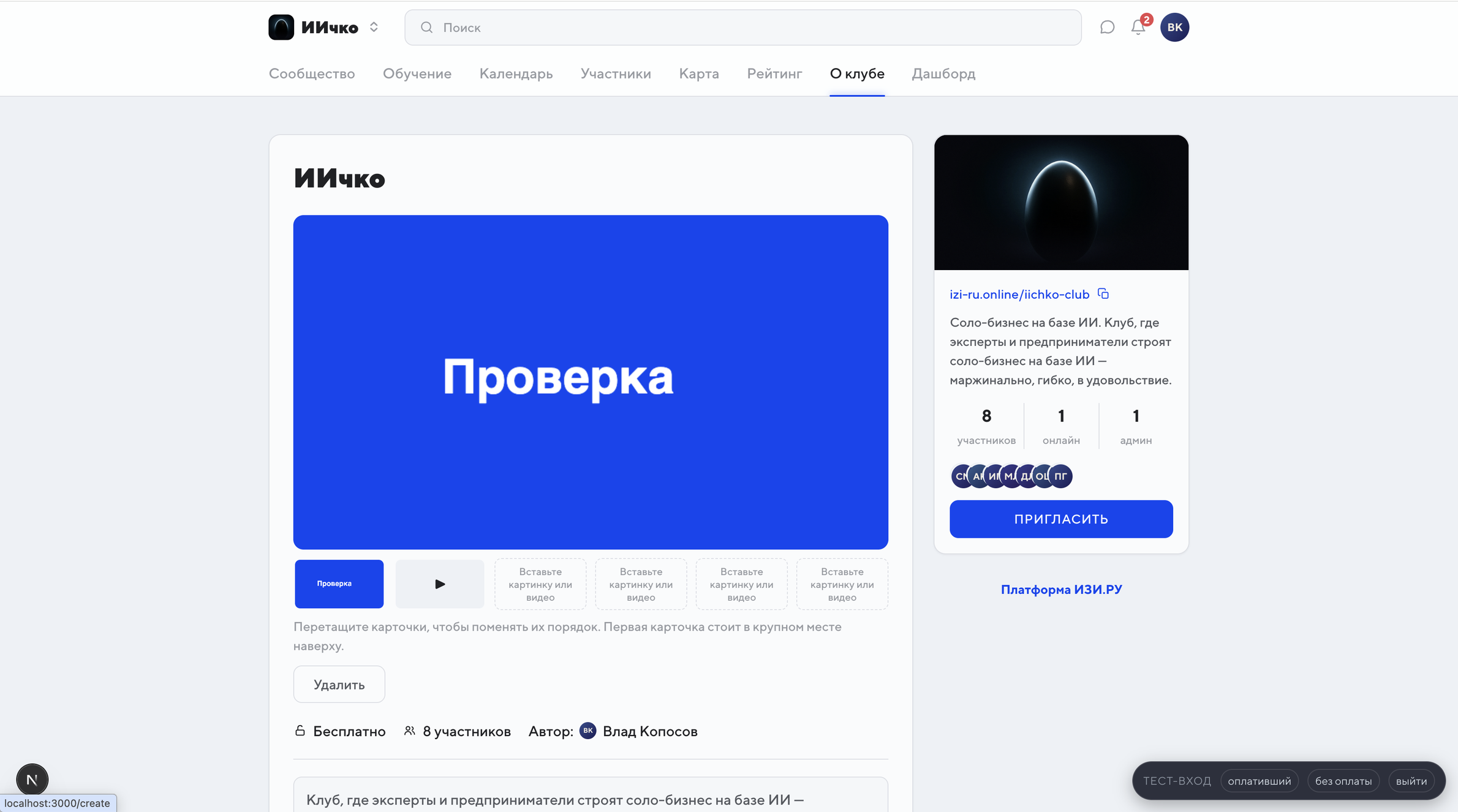Click the last Вставьте картинку или видео slot

842,584
